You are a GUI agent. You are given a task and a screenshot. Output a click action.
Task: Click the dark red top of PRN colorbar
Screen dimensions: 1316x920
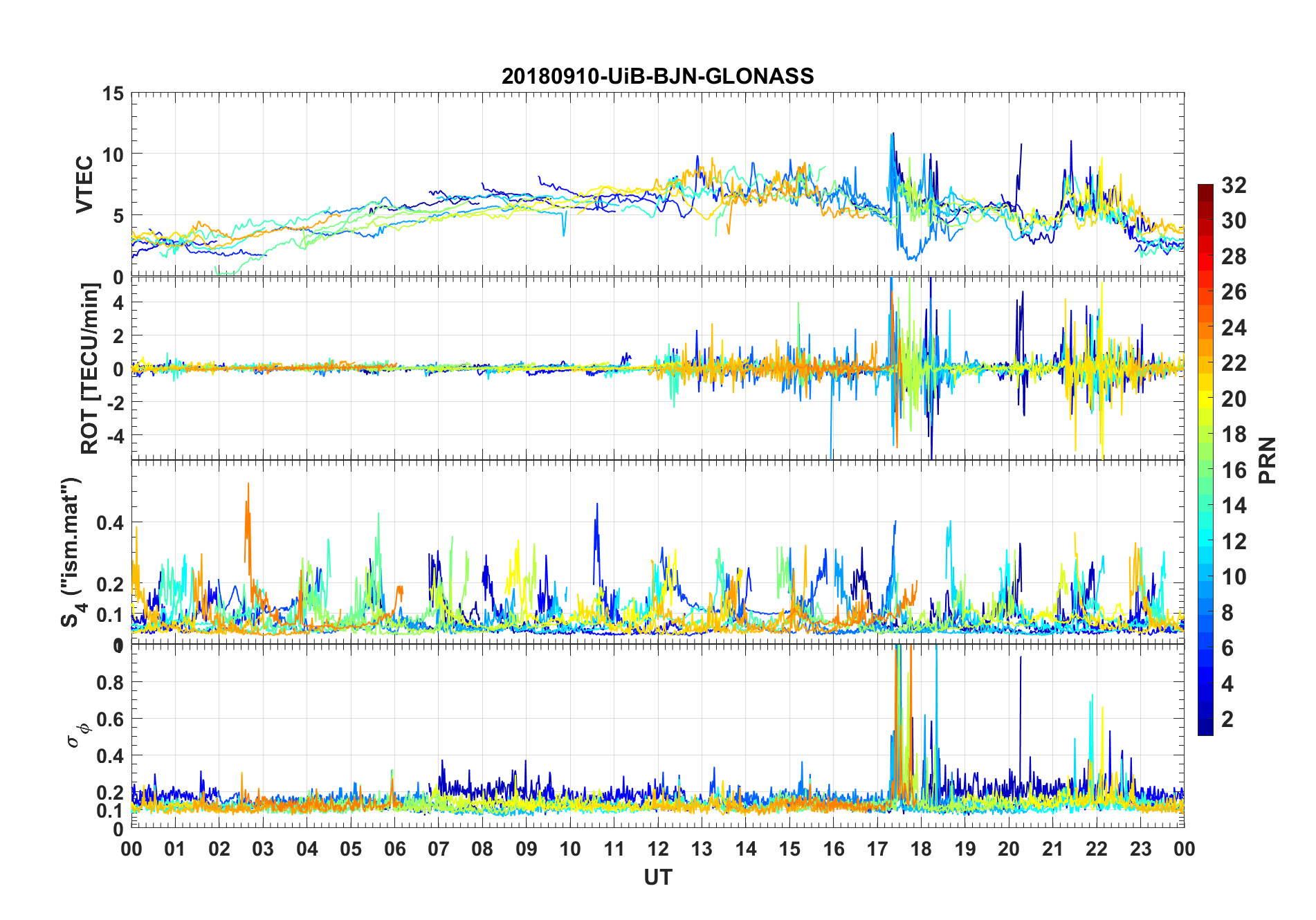click(x=1205, y=189)
